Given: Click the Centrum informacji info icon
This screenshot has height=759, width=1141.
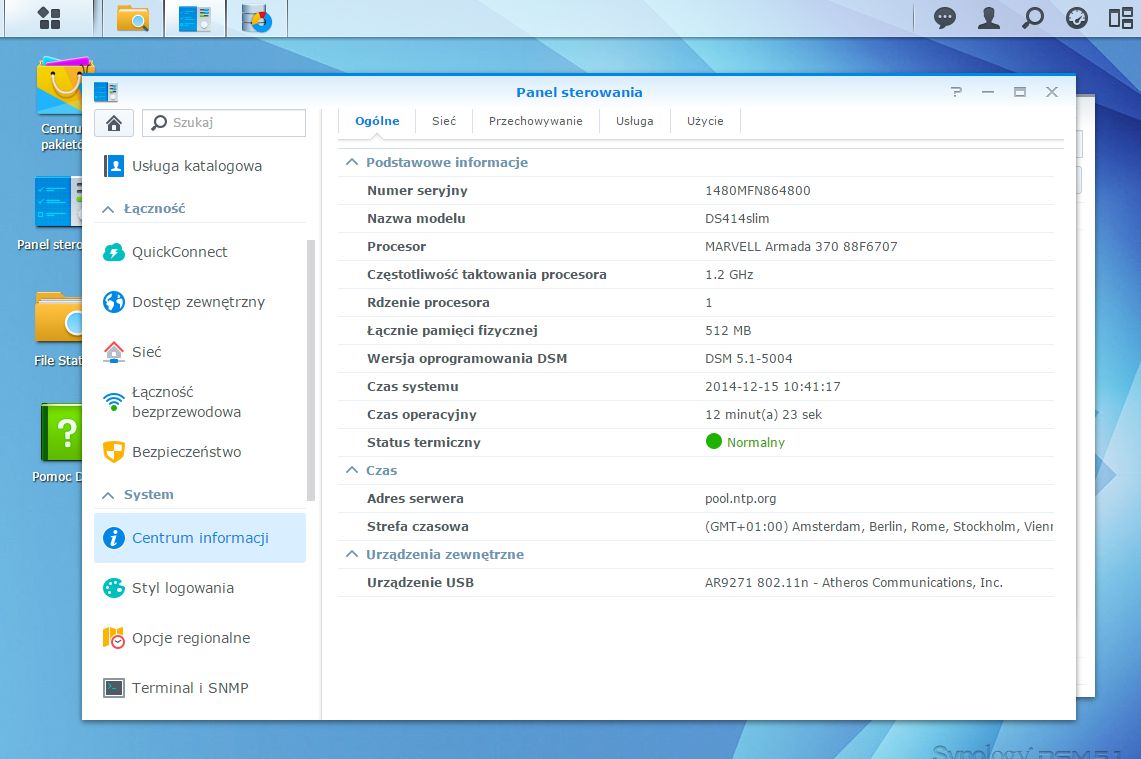Looking at the screenshot, I should 114,538.
